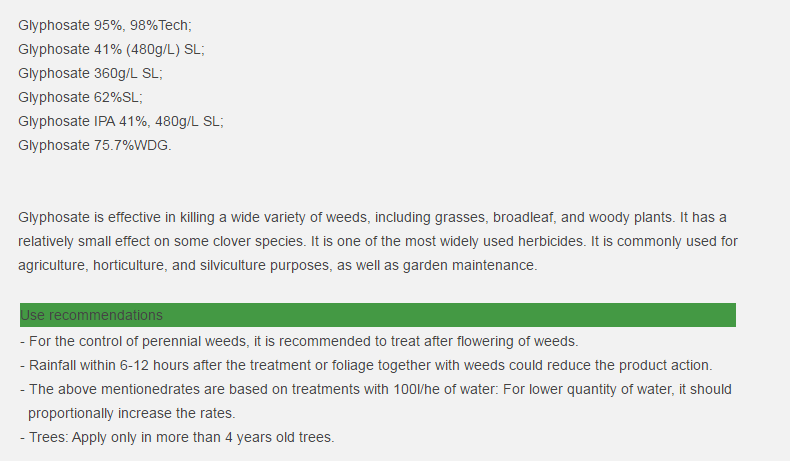The height and width of the screenshot is (461, 790).
Task: Click the sentence about killing wide variety of weeds
Action: tap(346, 218)
